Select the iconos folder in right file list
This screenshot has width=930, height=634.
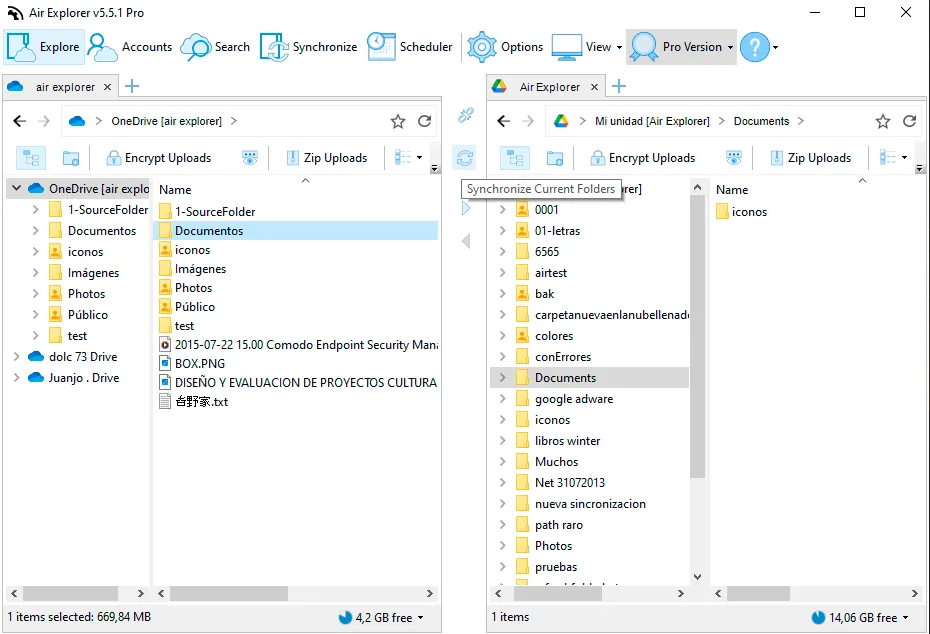coord(741,212)
